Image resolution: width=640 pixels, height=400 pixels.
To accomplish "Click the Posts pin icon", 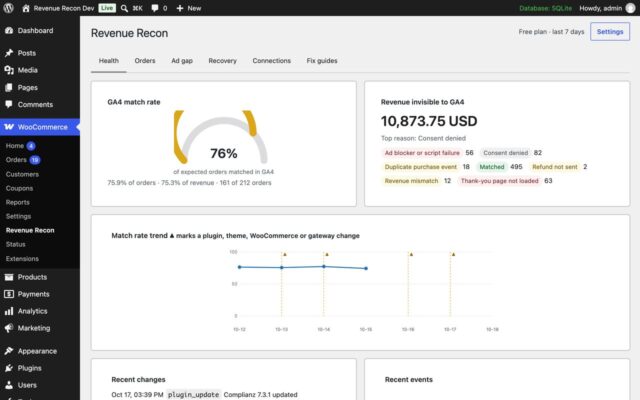I will (x=9, y=53).
